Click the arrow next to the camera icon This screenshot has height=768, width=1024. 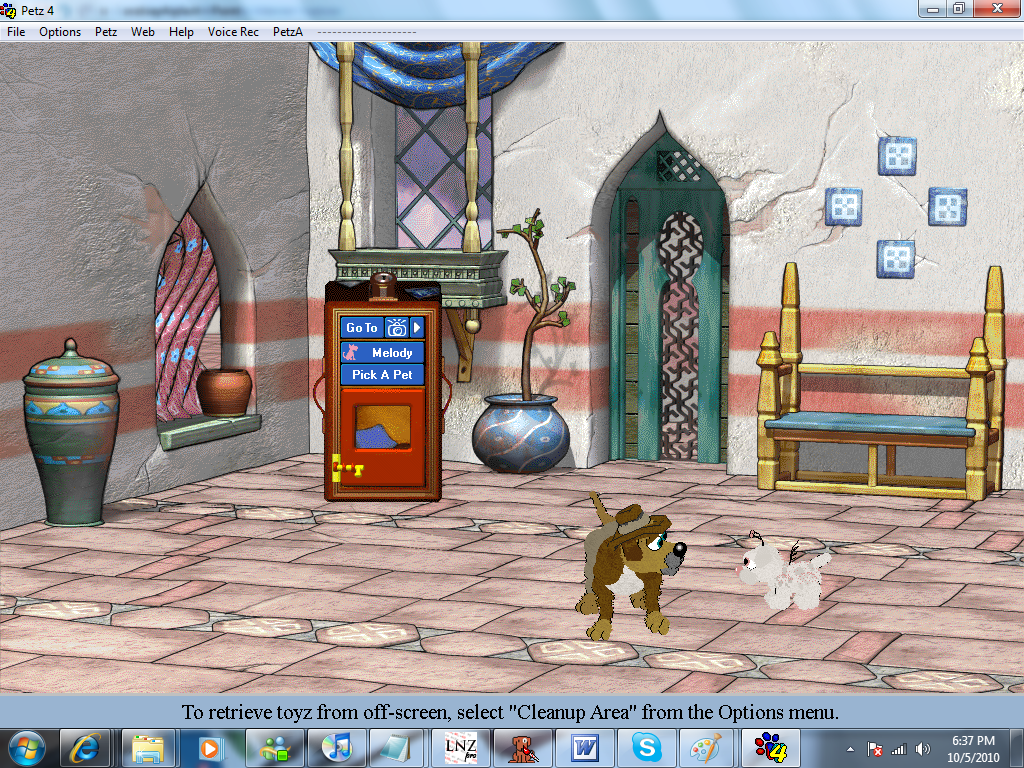pyautogui.click(x=417, y=328)
